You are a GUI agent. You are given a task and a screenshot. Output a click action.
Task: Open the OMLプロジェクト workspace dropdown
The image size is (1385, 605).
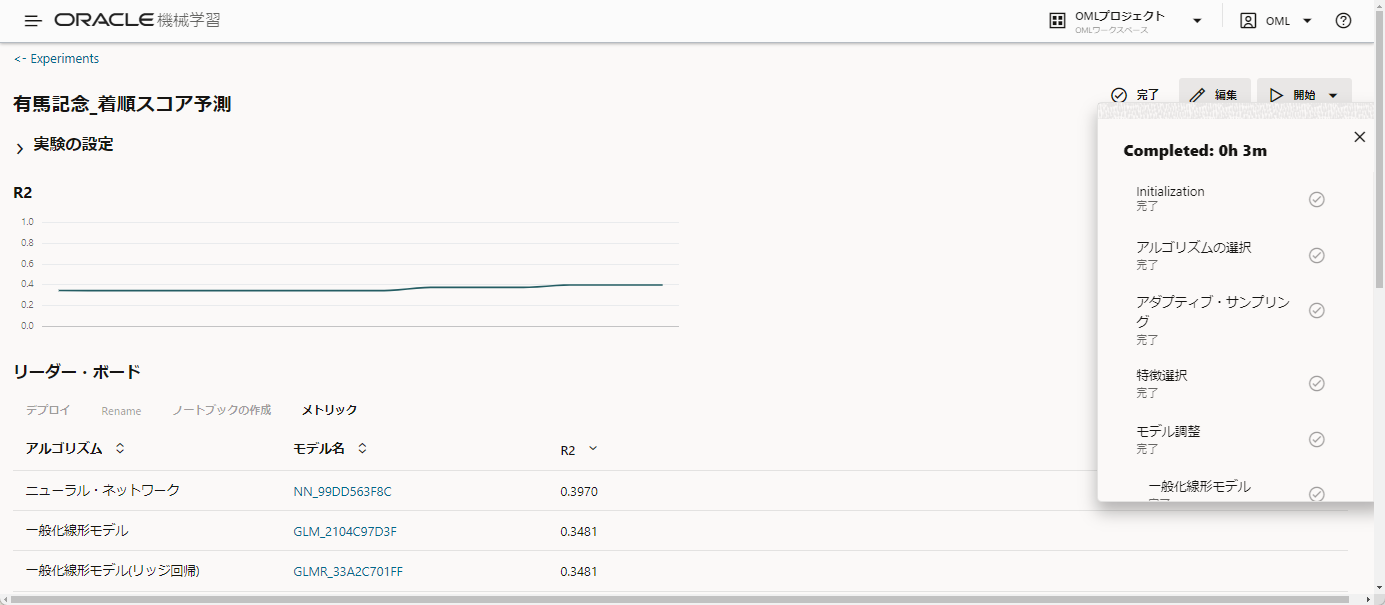(x=1197, y=21)
